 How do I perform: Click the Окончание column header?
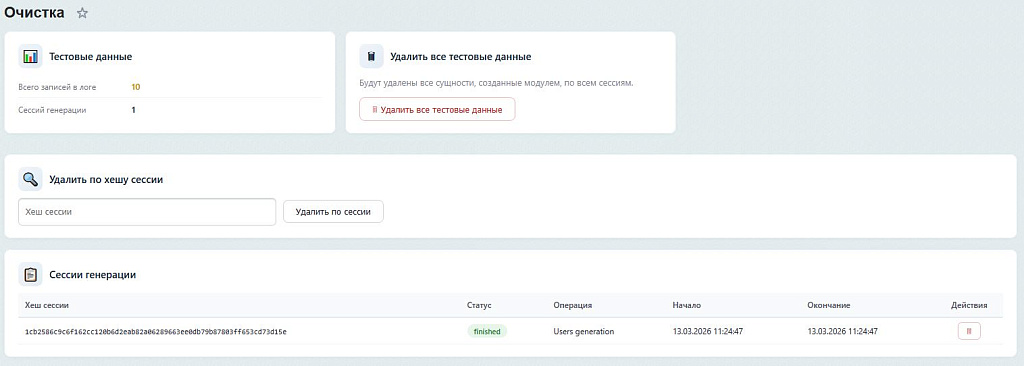tap(829, 305)
